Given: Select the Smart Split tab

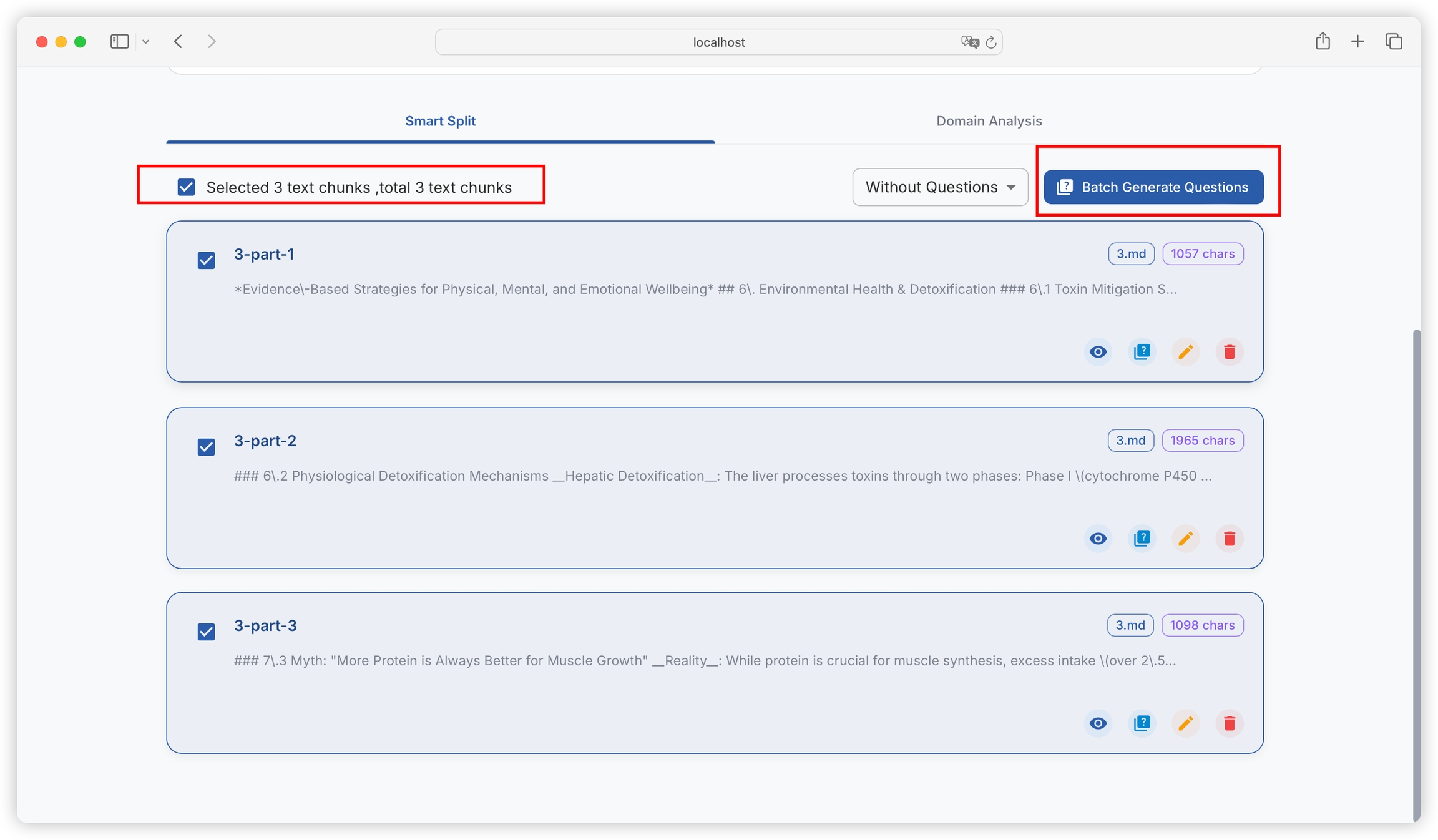Looking at the screenshot, I should click(440, 121).
